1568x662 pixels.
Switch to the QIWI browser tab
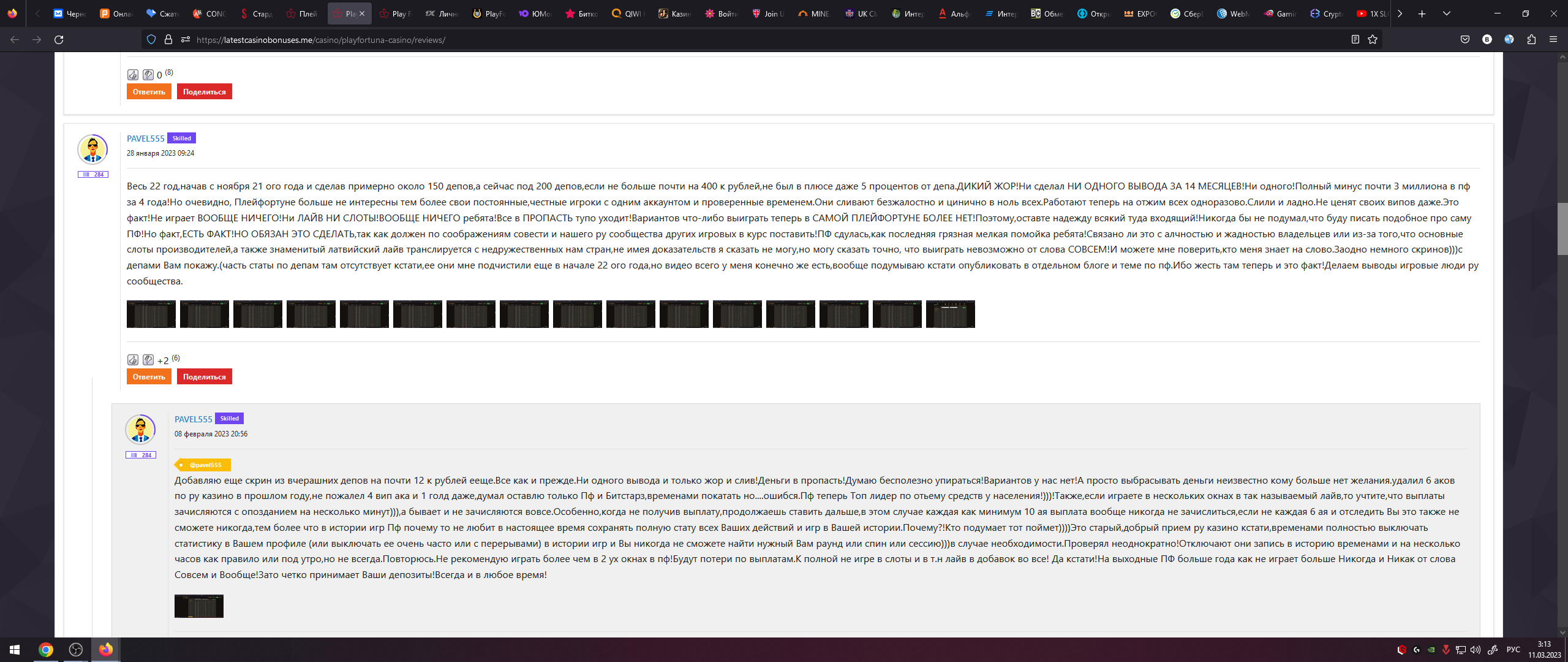click(628, 13)
